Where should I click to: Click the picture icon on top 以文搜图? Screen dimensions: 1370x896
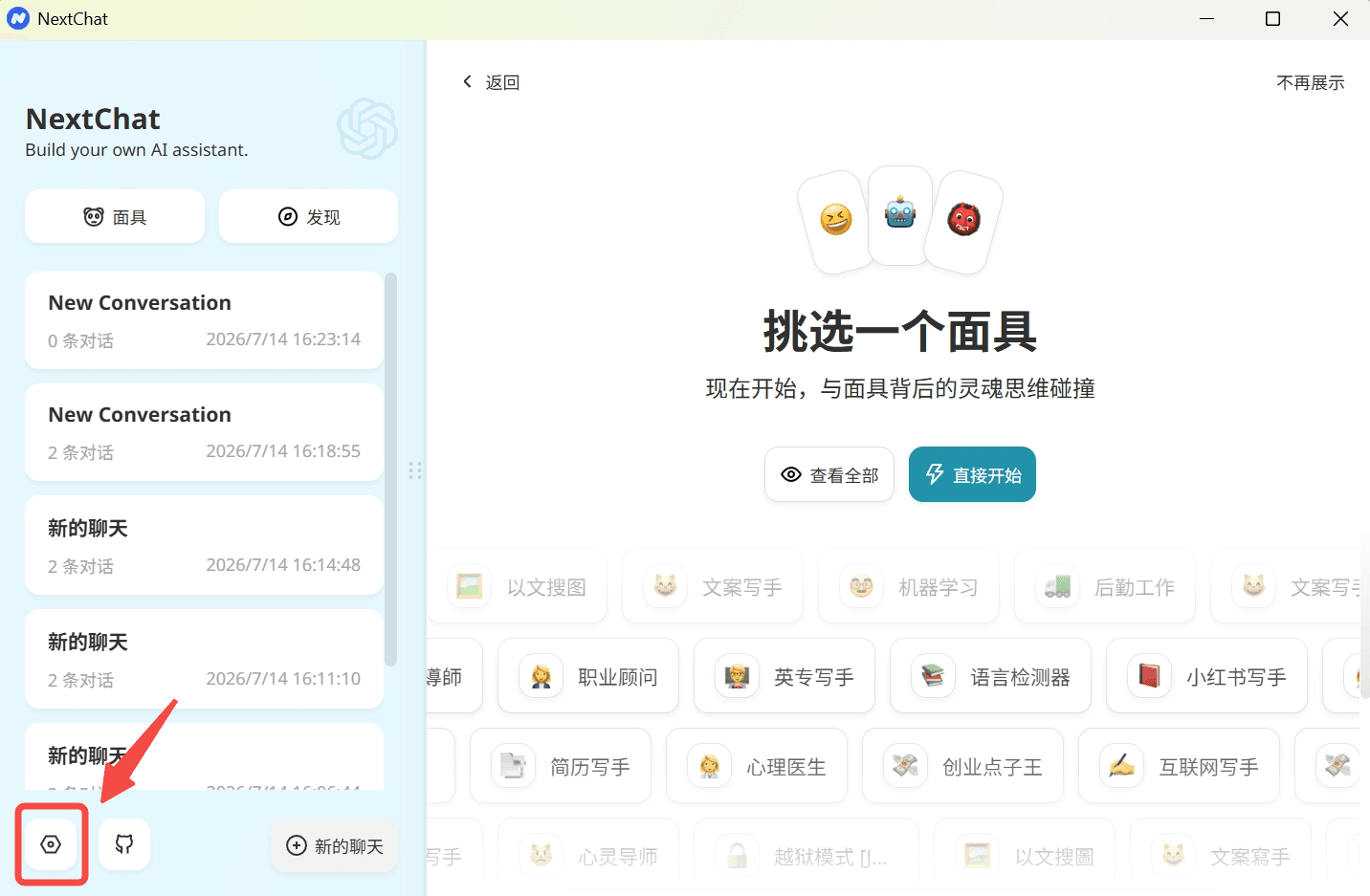469,586
